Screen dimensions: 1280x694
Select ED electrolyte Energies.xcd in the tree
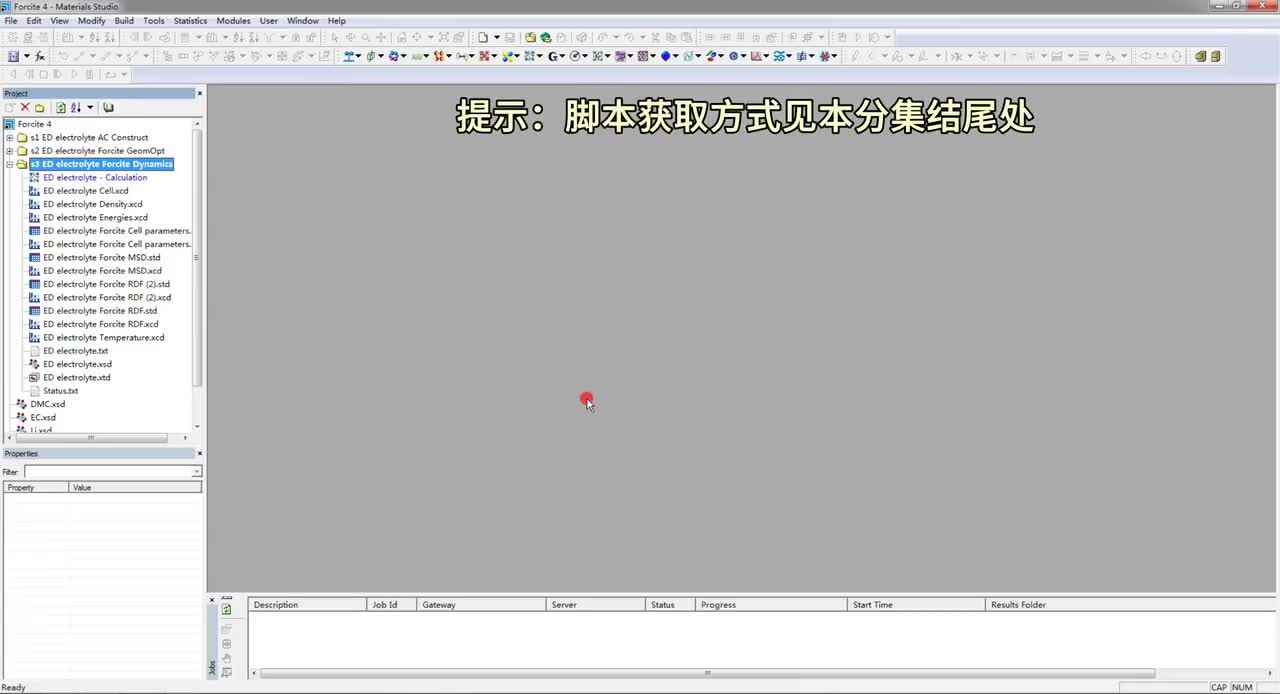pos(95,217)
